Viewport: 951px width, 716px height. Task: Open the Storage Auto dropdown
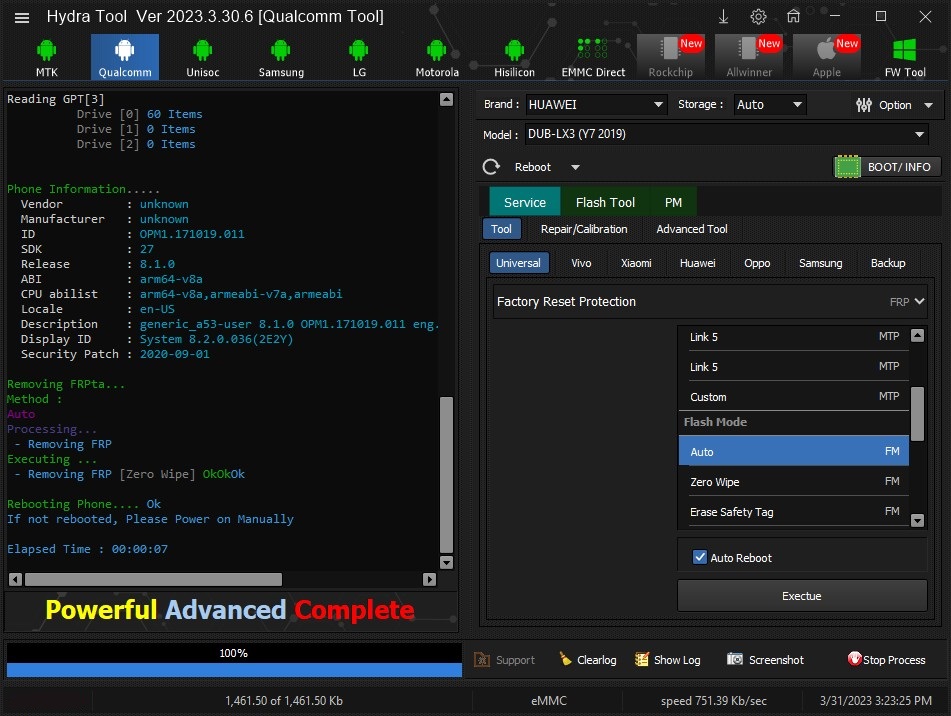point(770,104)
